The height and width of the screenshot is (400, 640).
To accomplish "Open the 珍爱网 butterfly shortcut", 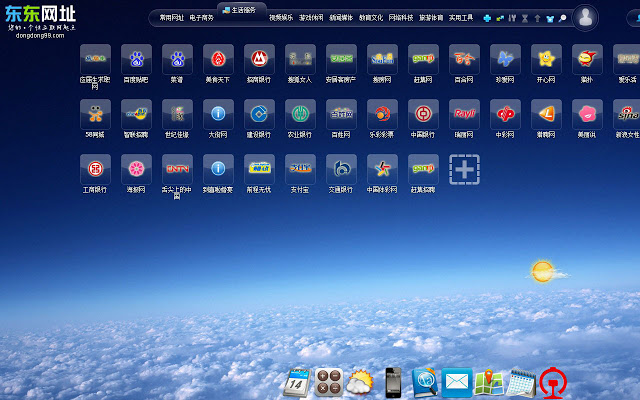I will click(x=505, y=60).
